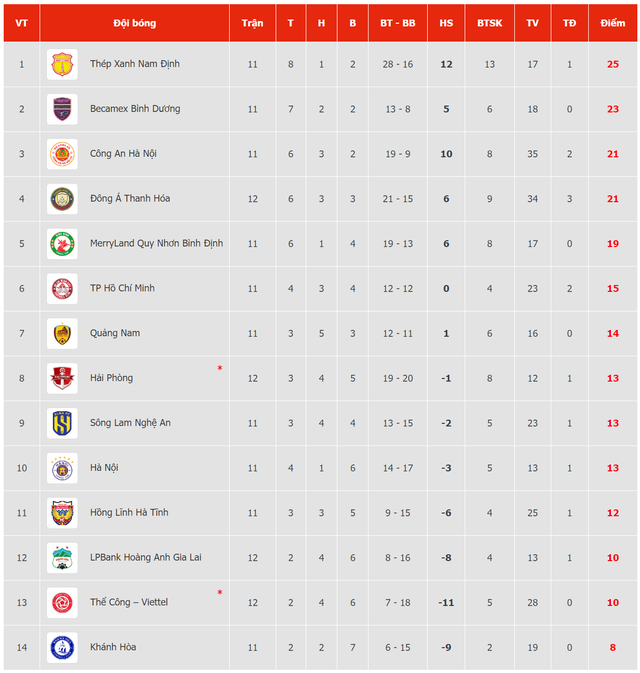Click the Thép Xanh Nam Định club logo
Image resolution: width=640 pixels, height=673 pixels.
[x=62, y=64]
